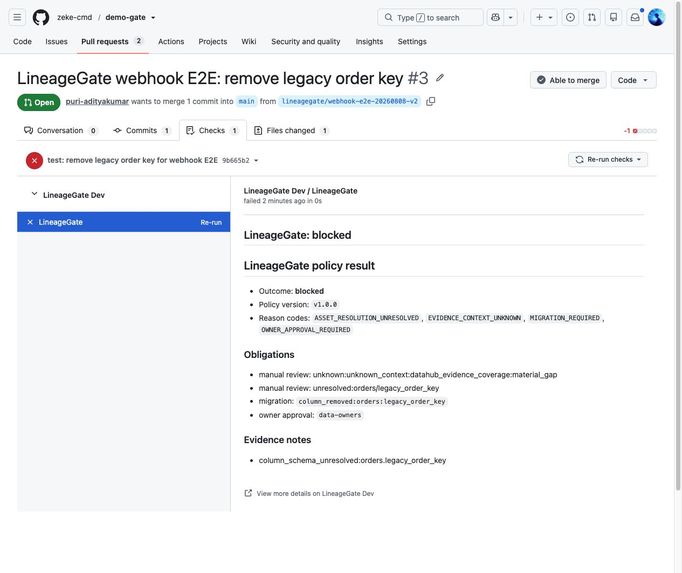This screenshot has width=682, height=573.
Task: Collapse the LineageGate Dev group
Action: tap(34, 194)
